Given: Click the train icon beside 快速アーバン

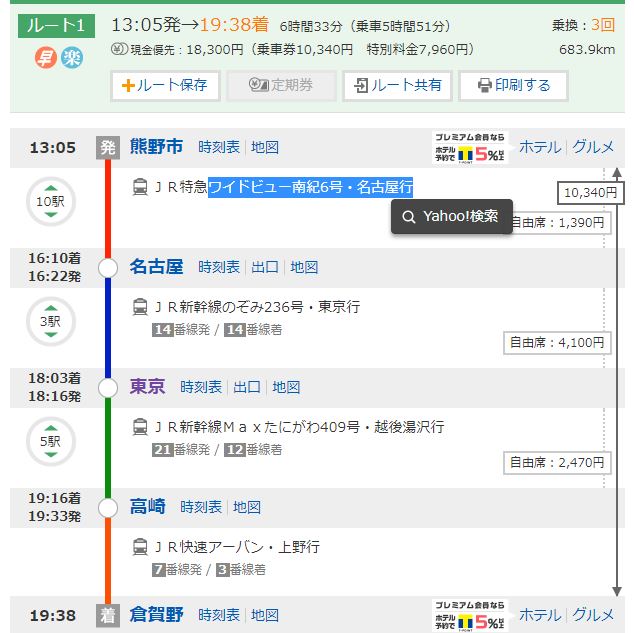Looking at the screenshot, I should pos(141,547).
